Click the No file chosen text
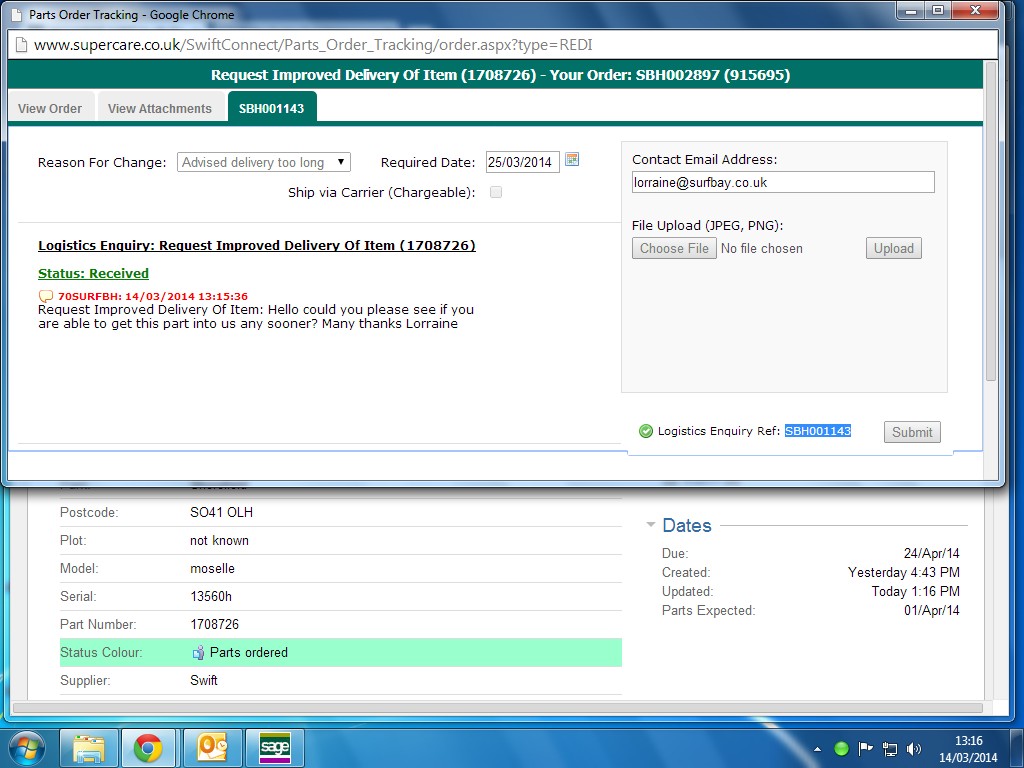1024x768 pixels. [x=761, y=248]
